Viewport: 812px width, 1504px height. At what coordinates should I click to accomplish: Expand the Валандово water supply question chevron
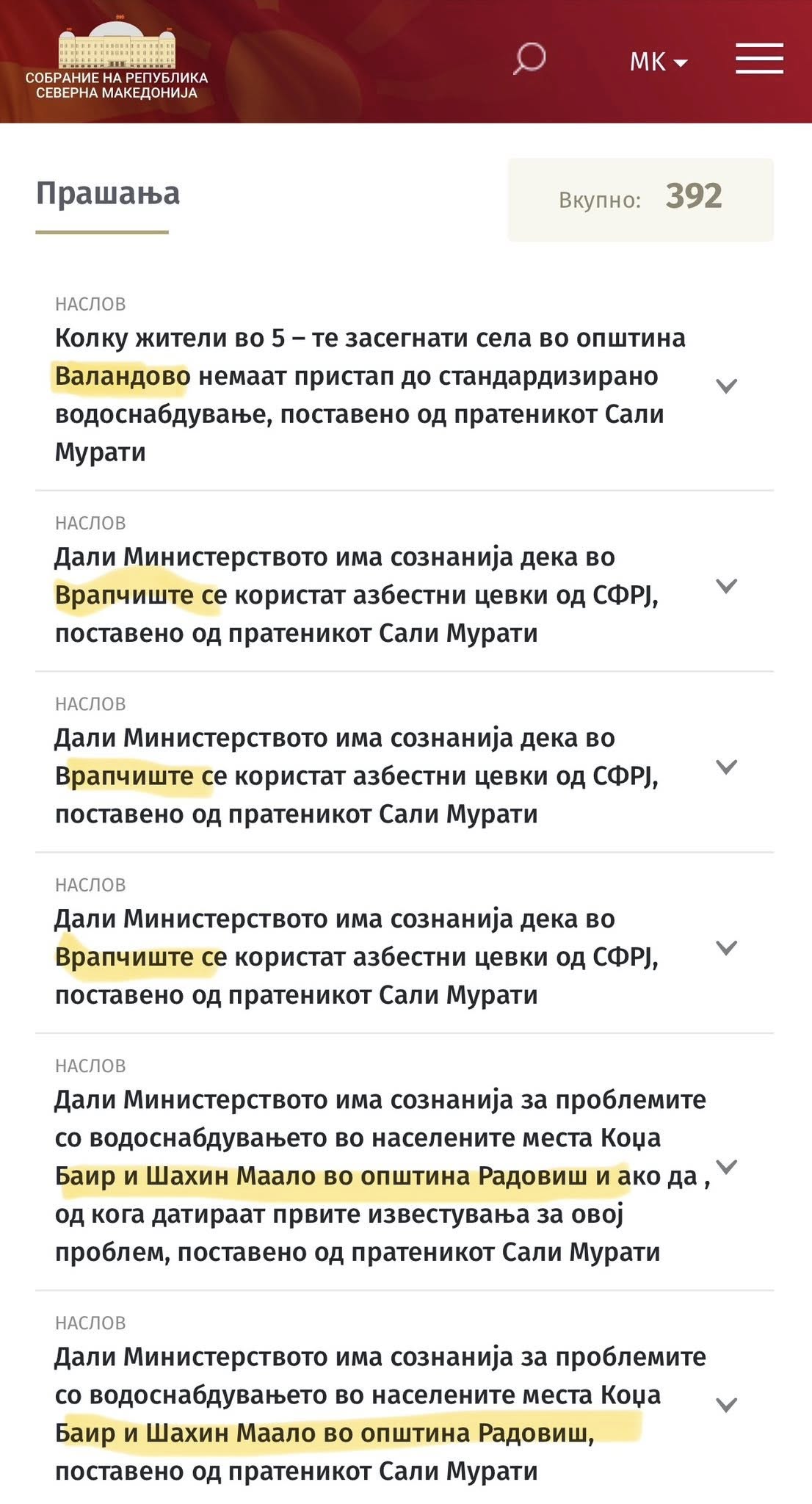(x=726, y=386)
